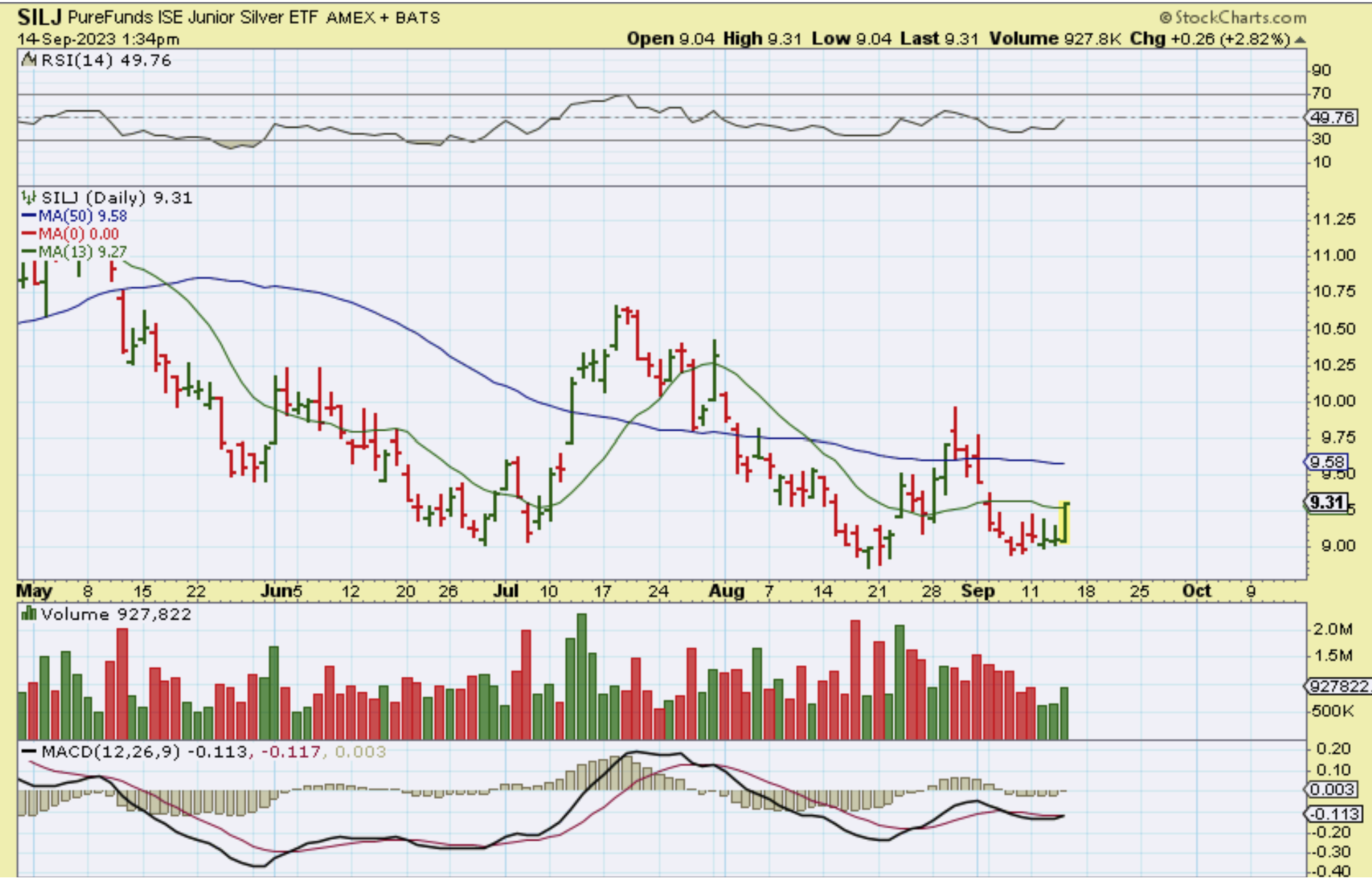Click the black MACD line legend icon
The width and height of the screenshot is (1372, 878).
29,752
